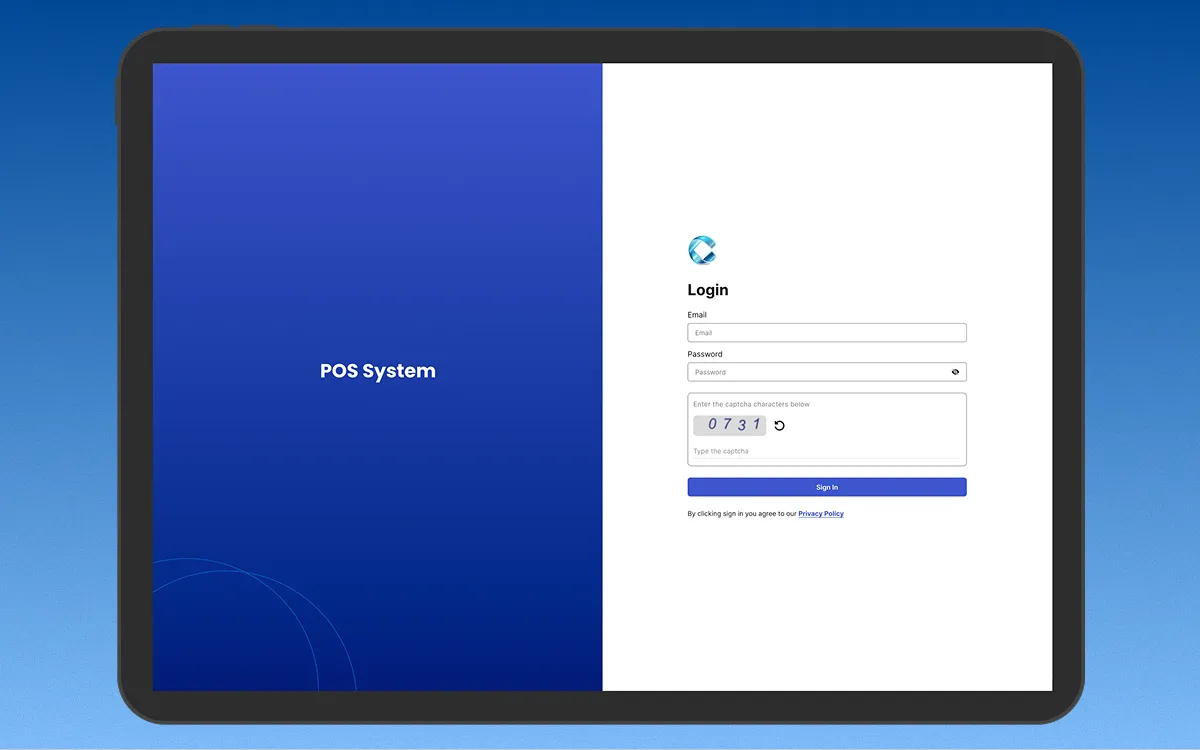This screenshot has width=1200, height=750.
Task: Click the POS System title text
Action: (x=378, y=371)
